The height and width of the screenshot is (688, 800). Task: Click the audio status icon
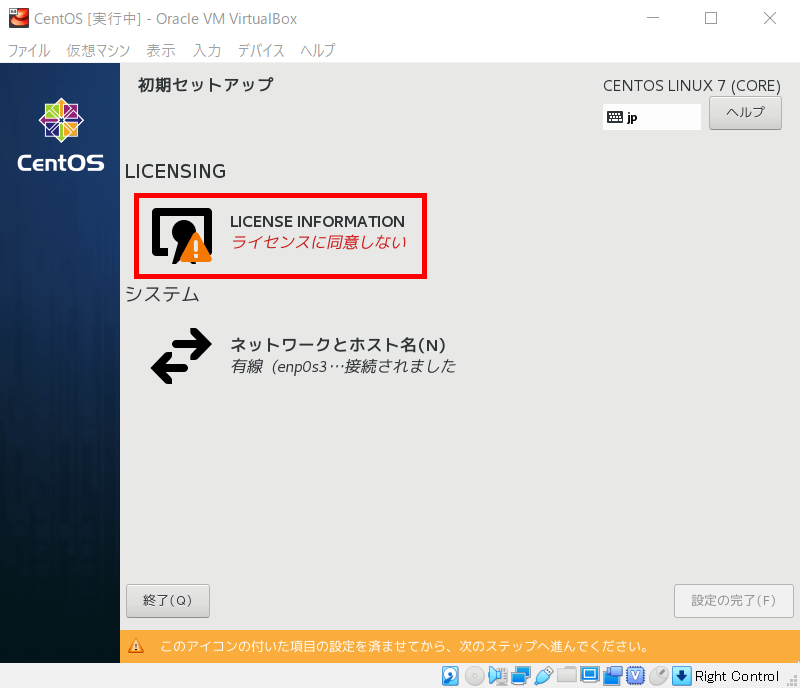click(x=497, y=676)
